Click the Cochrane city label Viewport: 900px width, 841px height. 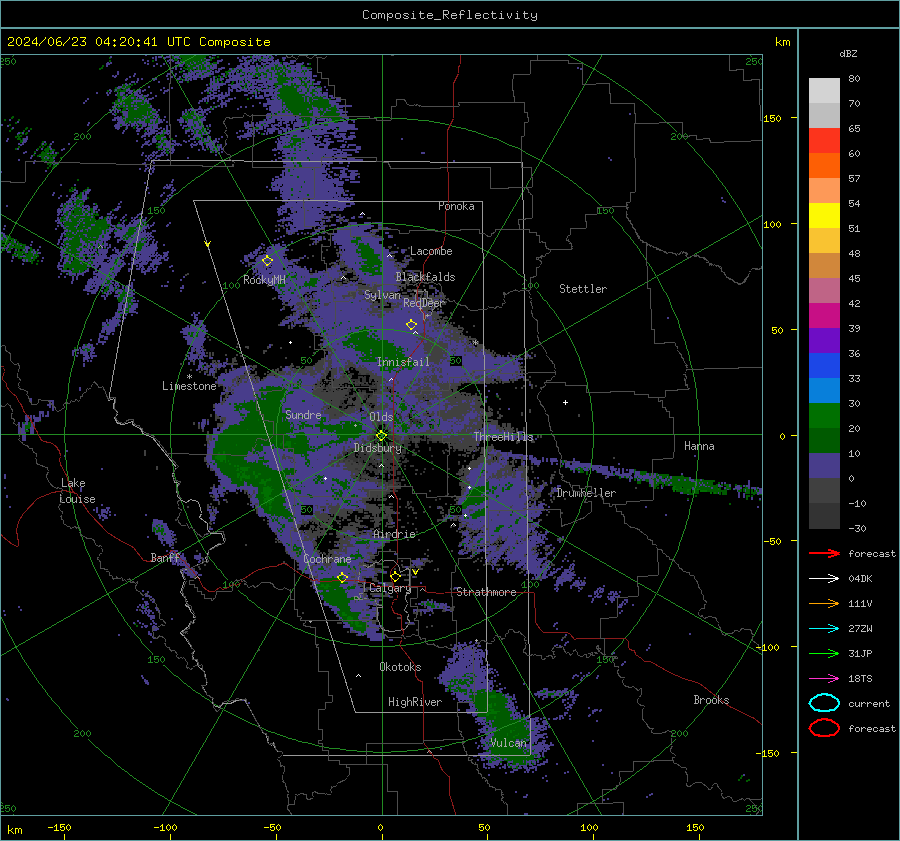coord(327,559)
